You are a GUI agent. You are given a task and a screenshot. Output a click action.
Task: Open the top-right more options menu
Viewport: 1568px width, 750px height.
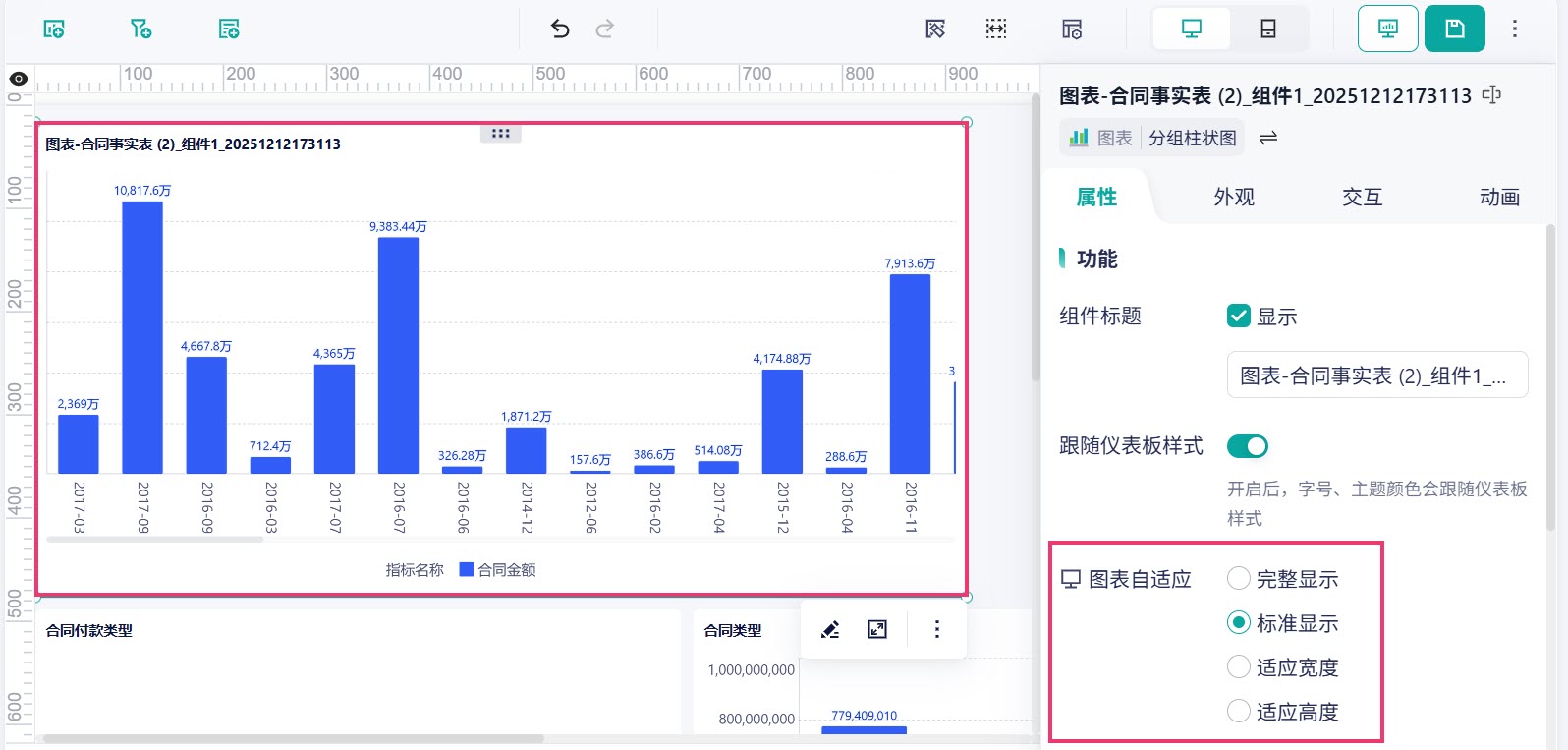tap(1515, 29)
